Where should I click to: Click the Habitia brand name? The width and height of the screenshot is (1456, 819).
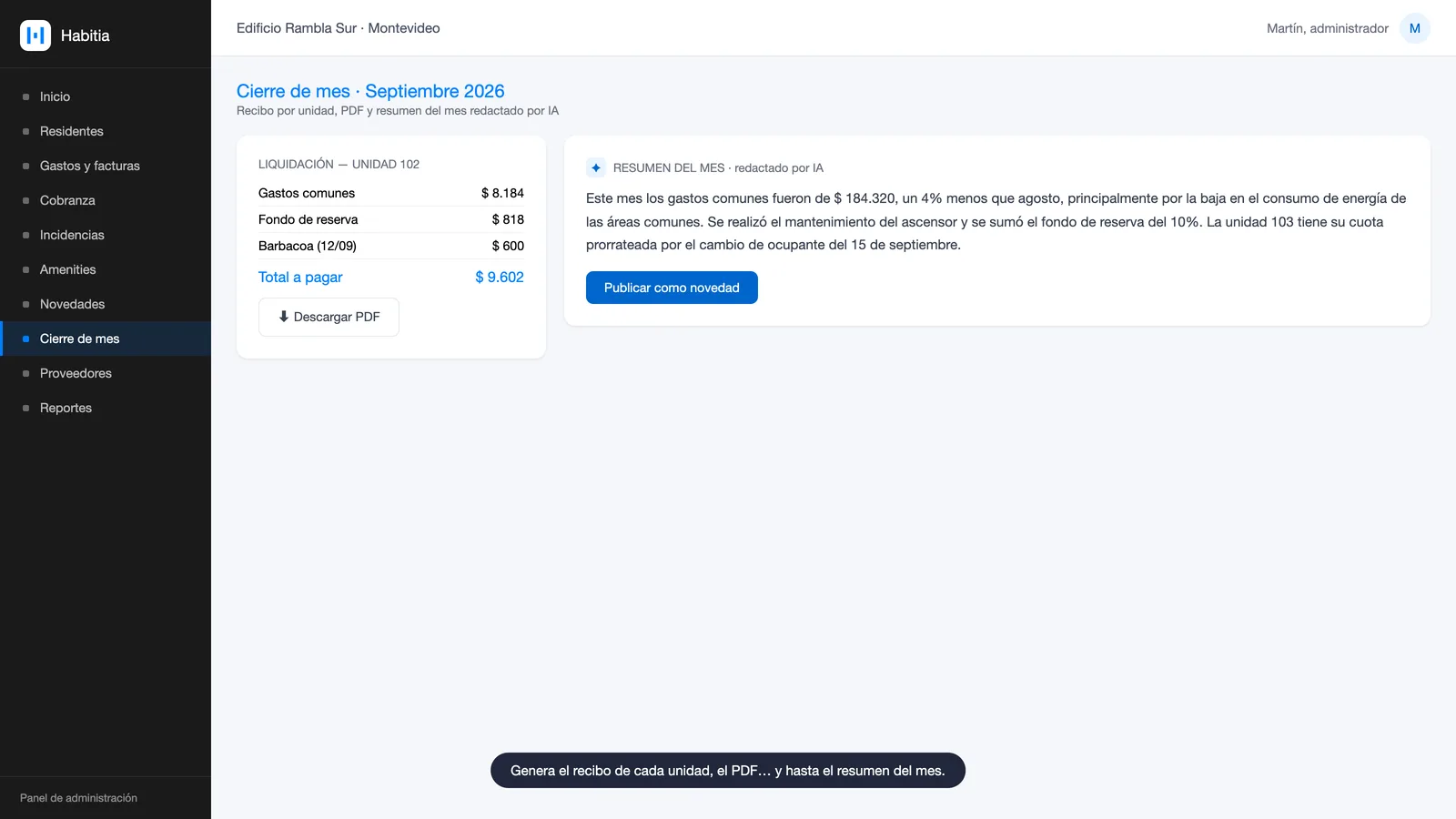point(86,35)
